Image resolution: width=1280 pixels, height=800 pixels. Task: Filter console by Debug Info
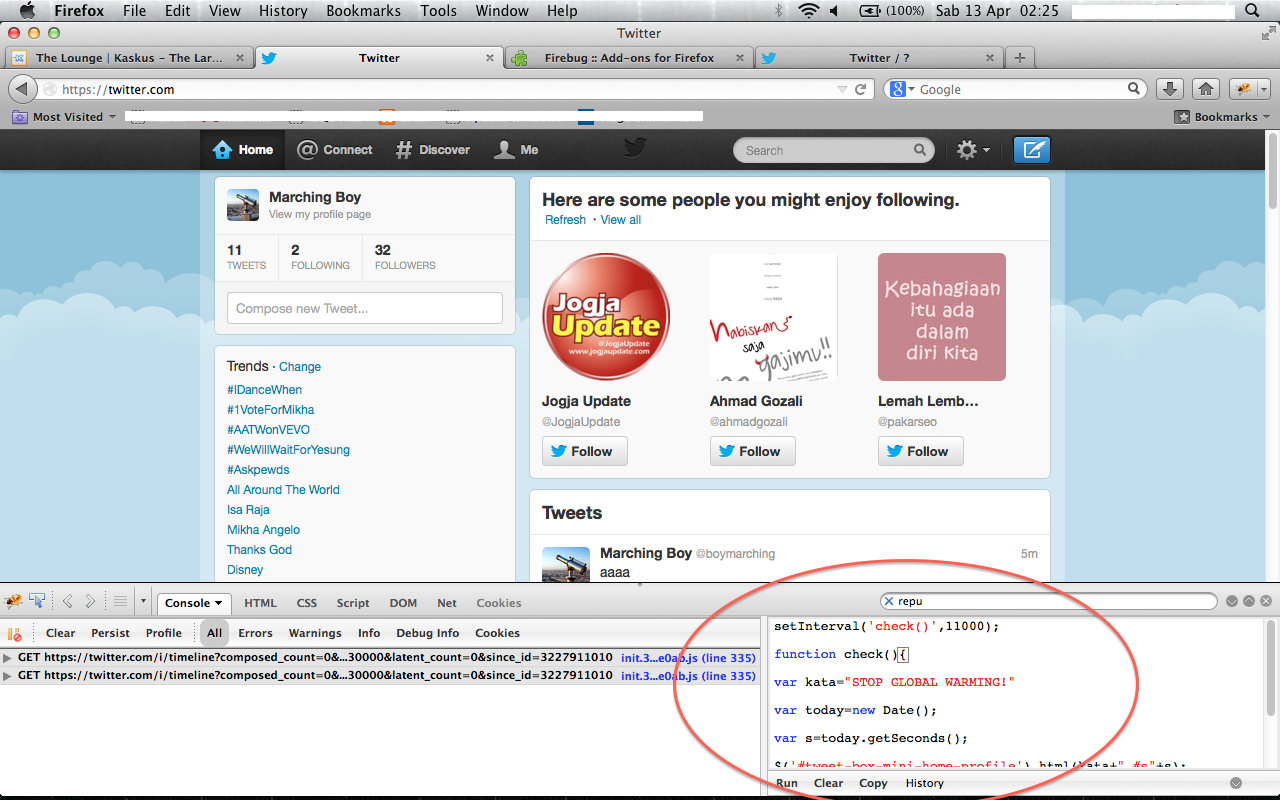point(427,633)
